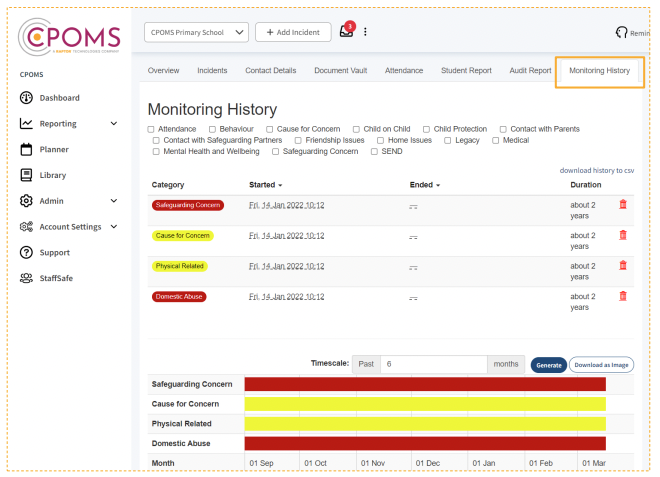Tick Mental Health and Wellbeing checkbox

tap(156, 152)
